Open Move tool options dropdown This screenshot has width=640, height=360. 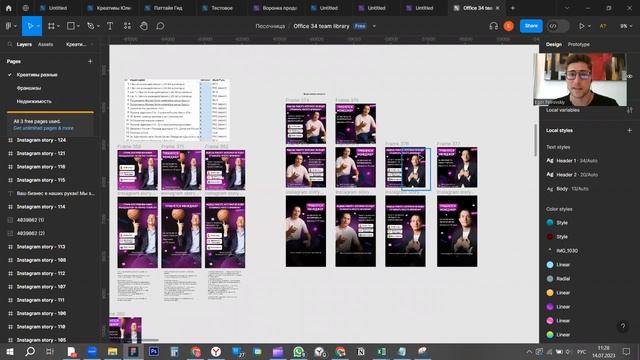[x=38, y=26]
